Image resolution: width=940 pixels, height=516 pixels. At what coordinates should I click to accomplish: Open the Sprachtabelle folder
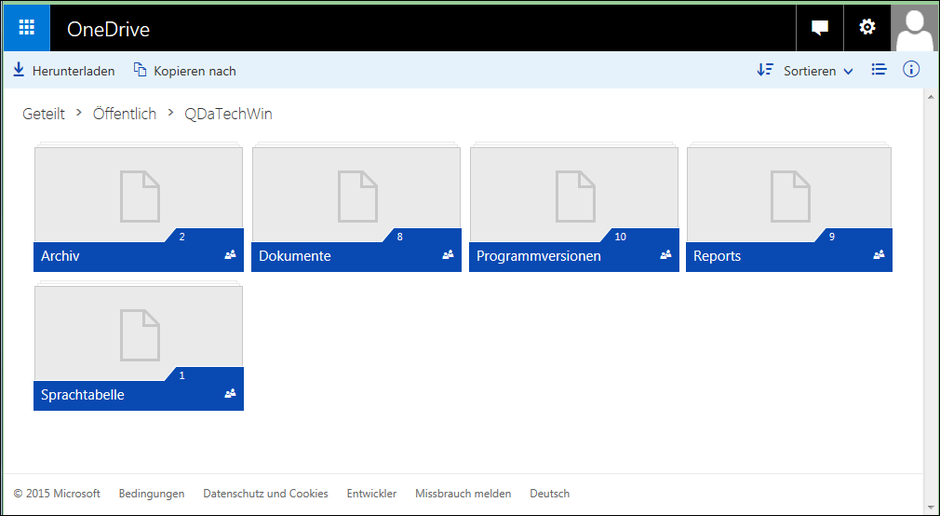138,346
